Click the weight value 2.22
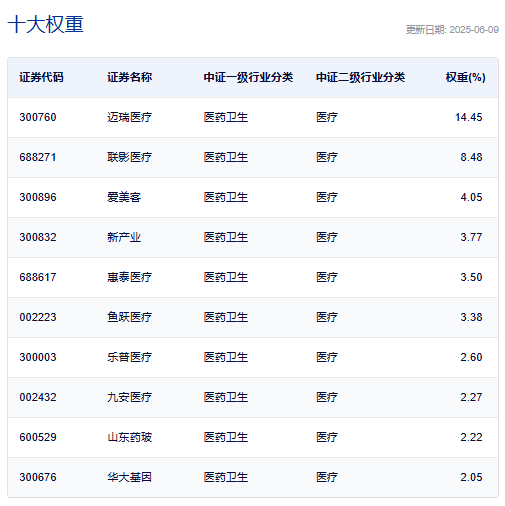 click(471, 437)
